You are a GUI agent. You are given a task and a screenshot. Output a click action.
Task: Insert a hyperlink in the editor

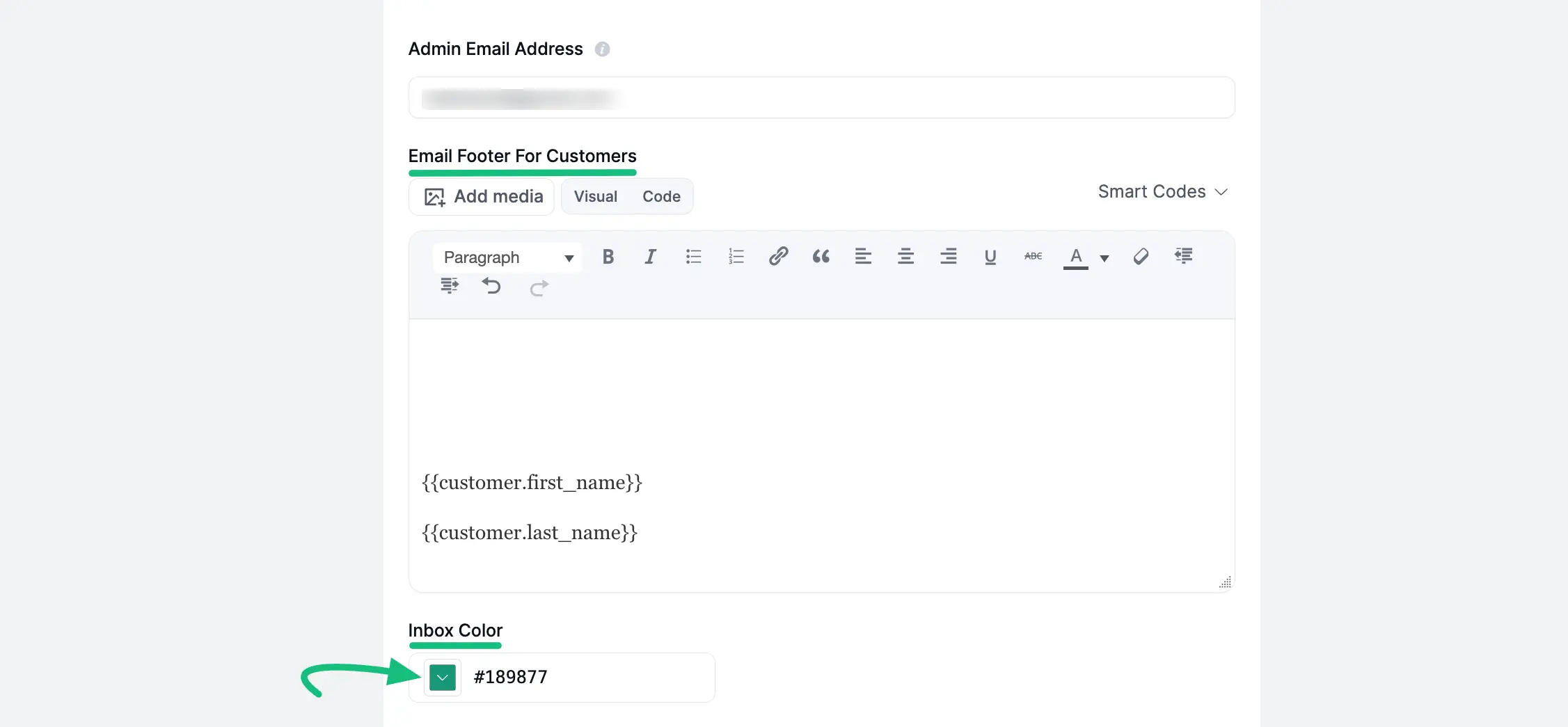(x=778, y=256)
